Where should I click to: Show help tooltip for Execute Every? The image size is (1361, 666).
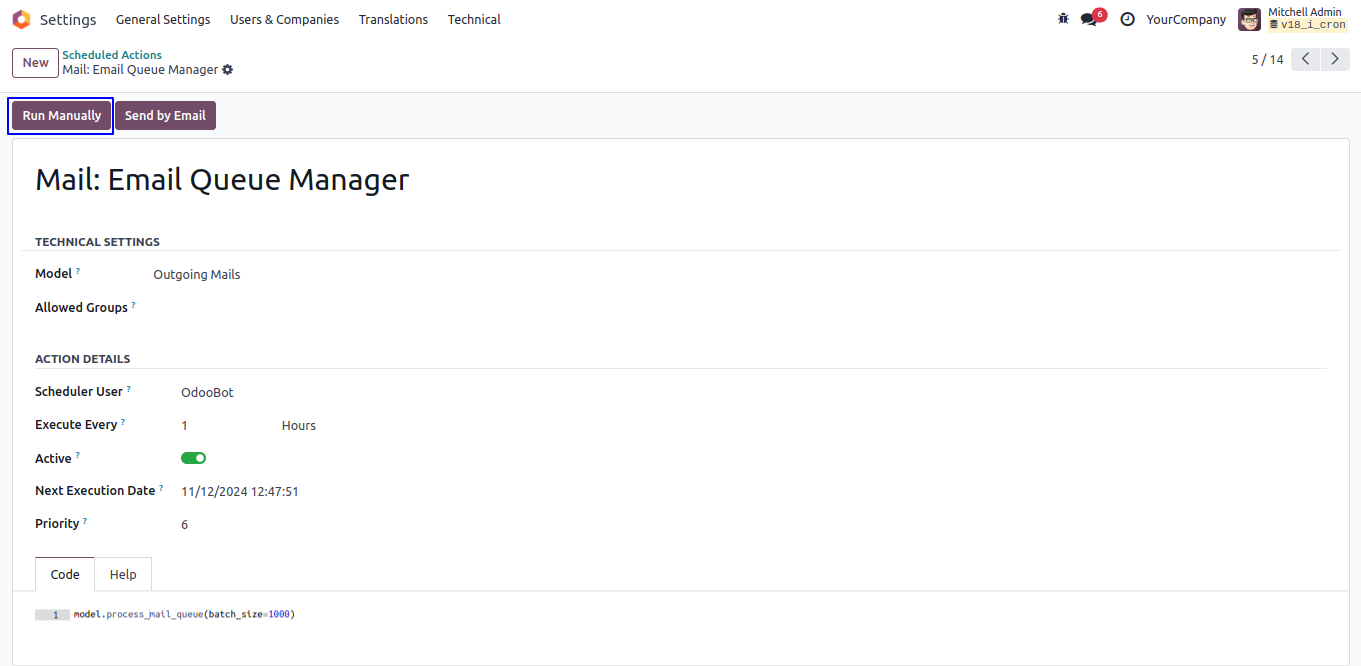pos(123,422)
